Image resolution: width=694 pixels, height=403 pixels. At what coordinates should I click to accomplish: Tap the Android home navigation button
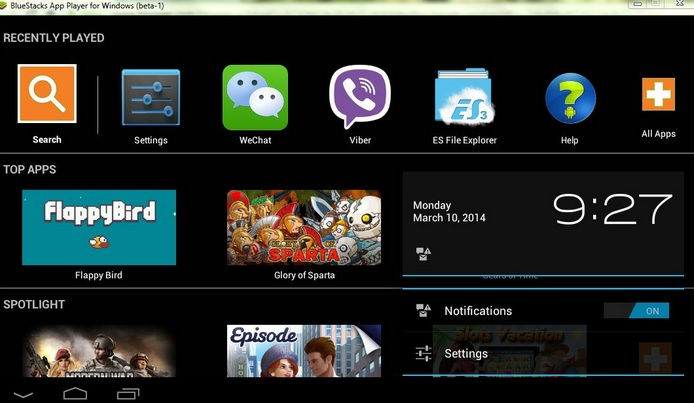point(75,393)
